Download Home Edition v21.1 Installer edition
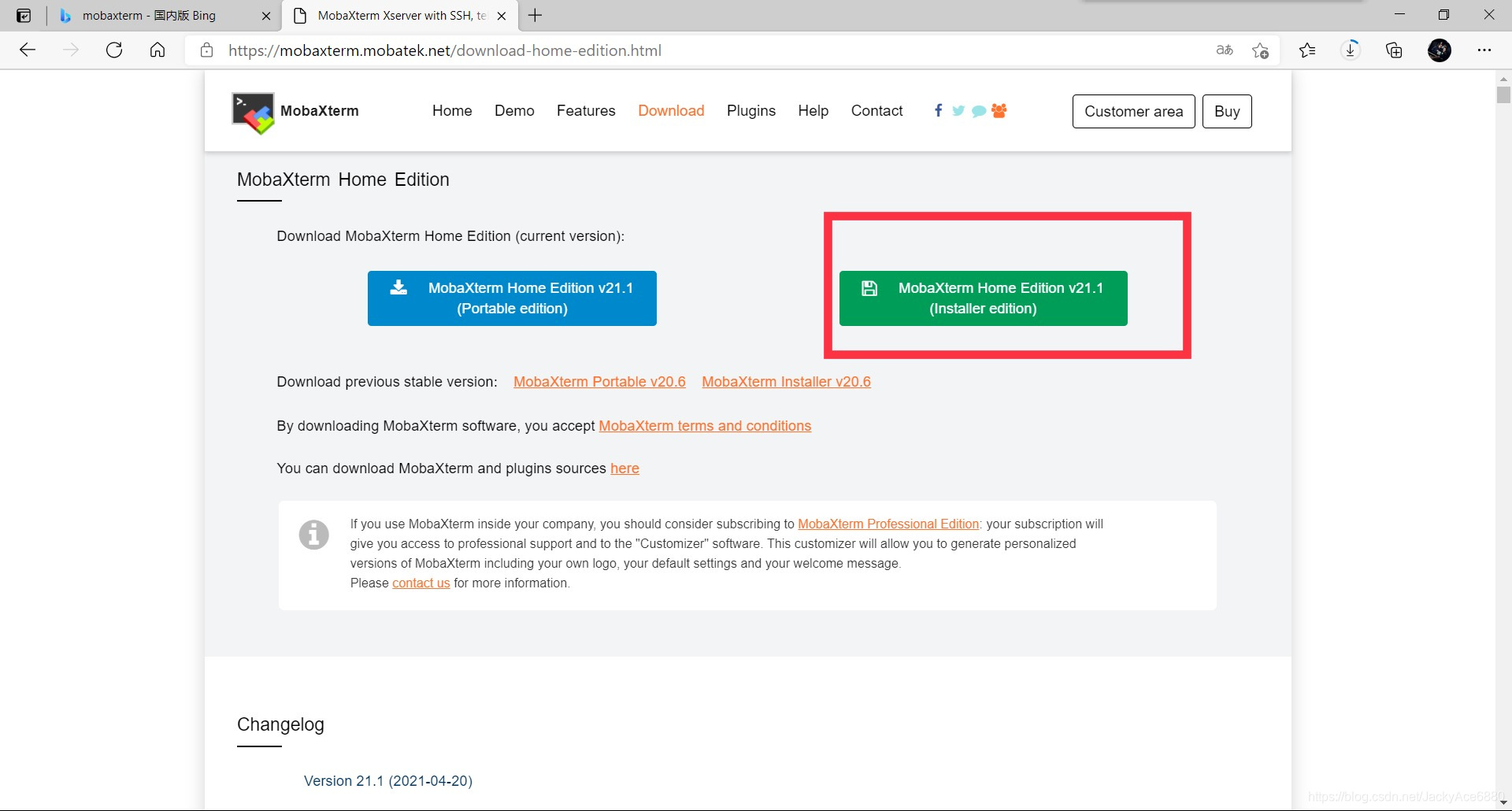The width and height of the screenshot is (1512, 811). [x=984, y=298]
